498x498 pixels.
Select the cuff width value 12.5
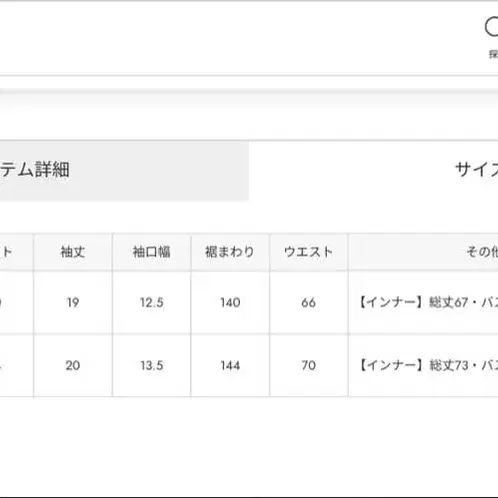click(152, 303)
